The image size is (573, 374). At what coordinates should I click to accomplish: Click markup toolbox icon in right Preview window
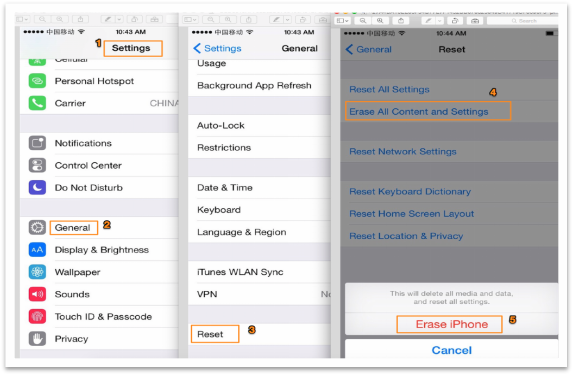pos(475,21)
